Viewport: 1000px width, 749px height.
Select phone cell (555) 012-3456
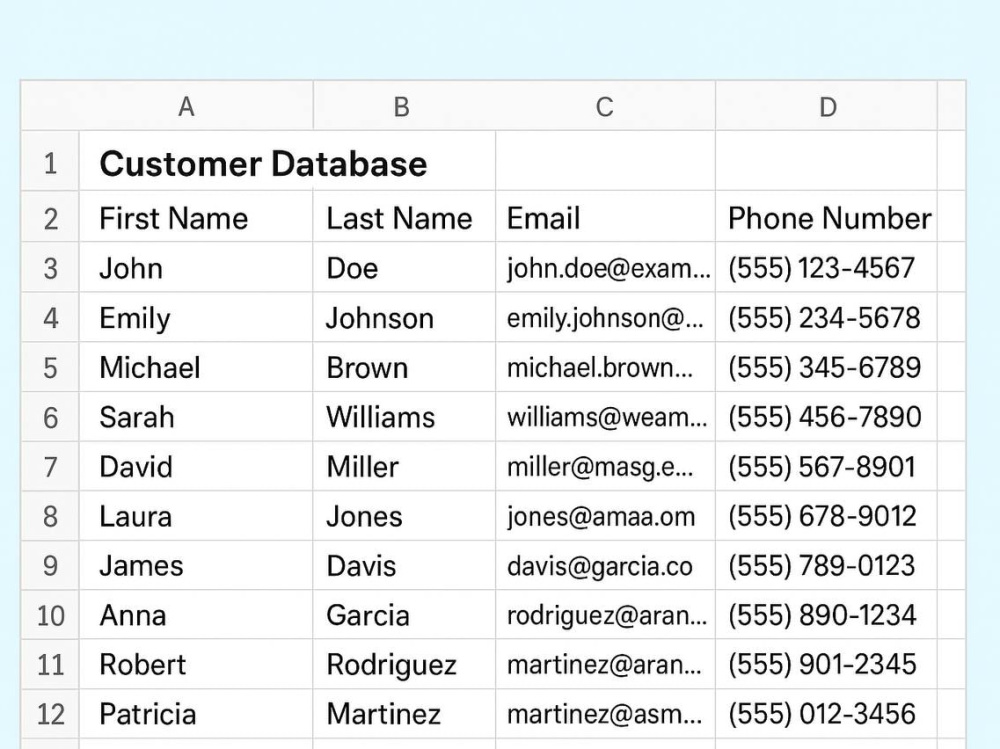click(x=827, y=713)
